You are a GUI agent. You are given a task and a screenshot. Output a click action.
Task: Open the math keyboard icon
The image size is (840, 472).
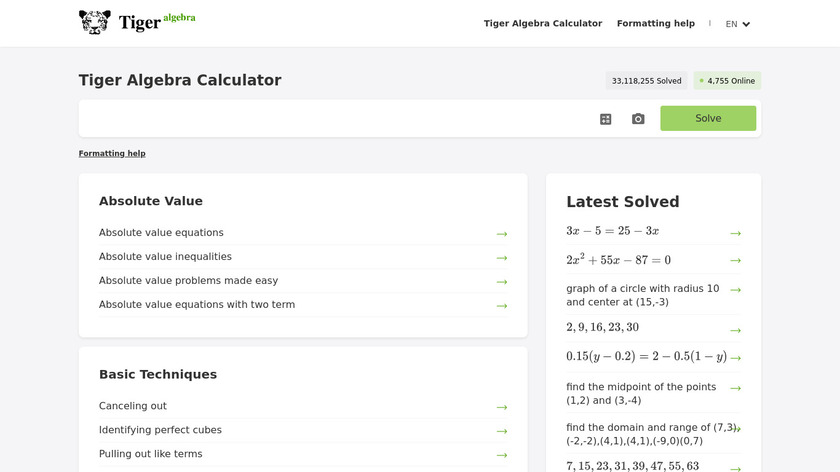[x=605, y=119]
